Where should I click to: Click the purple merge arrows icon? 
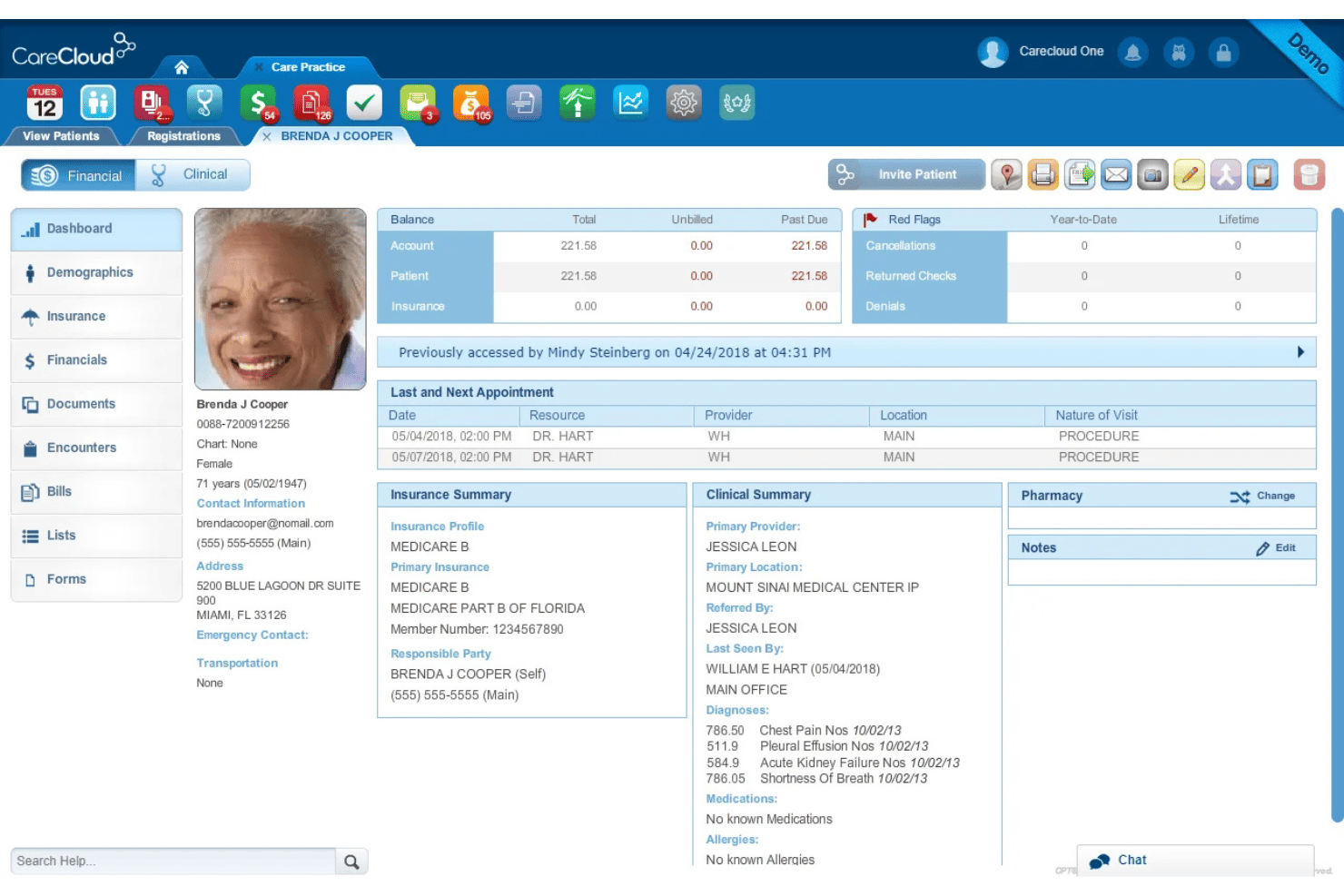pos(1225,174)
